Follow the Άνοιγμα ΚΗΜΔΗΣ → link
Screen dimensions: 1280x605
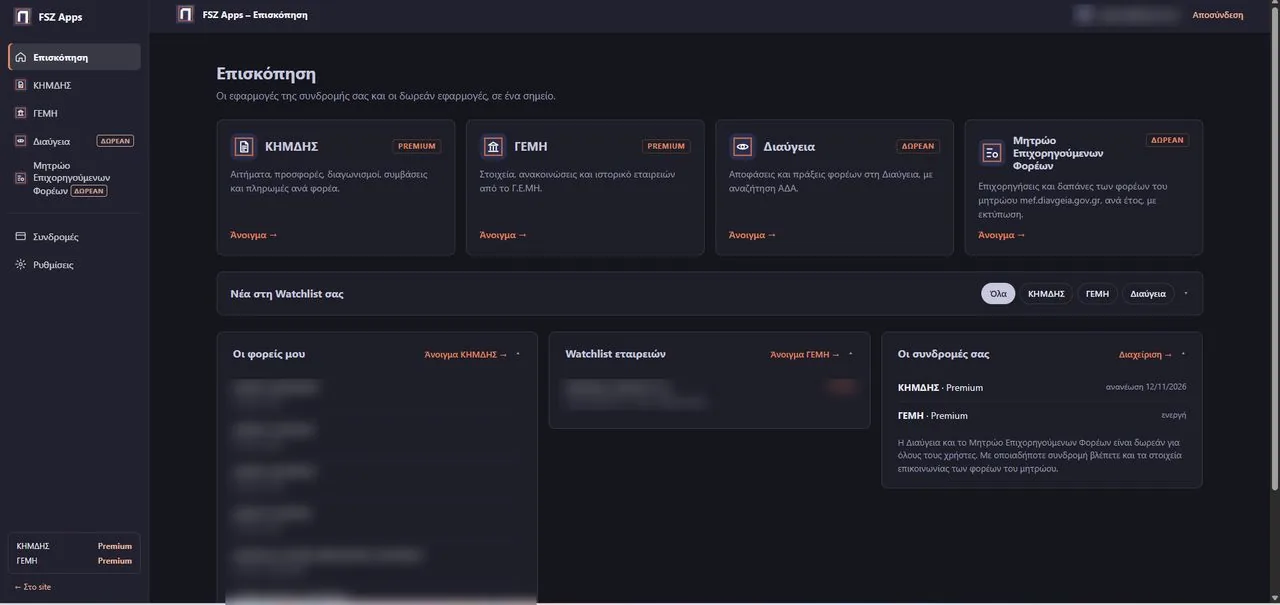point(466,354)
